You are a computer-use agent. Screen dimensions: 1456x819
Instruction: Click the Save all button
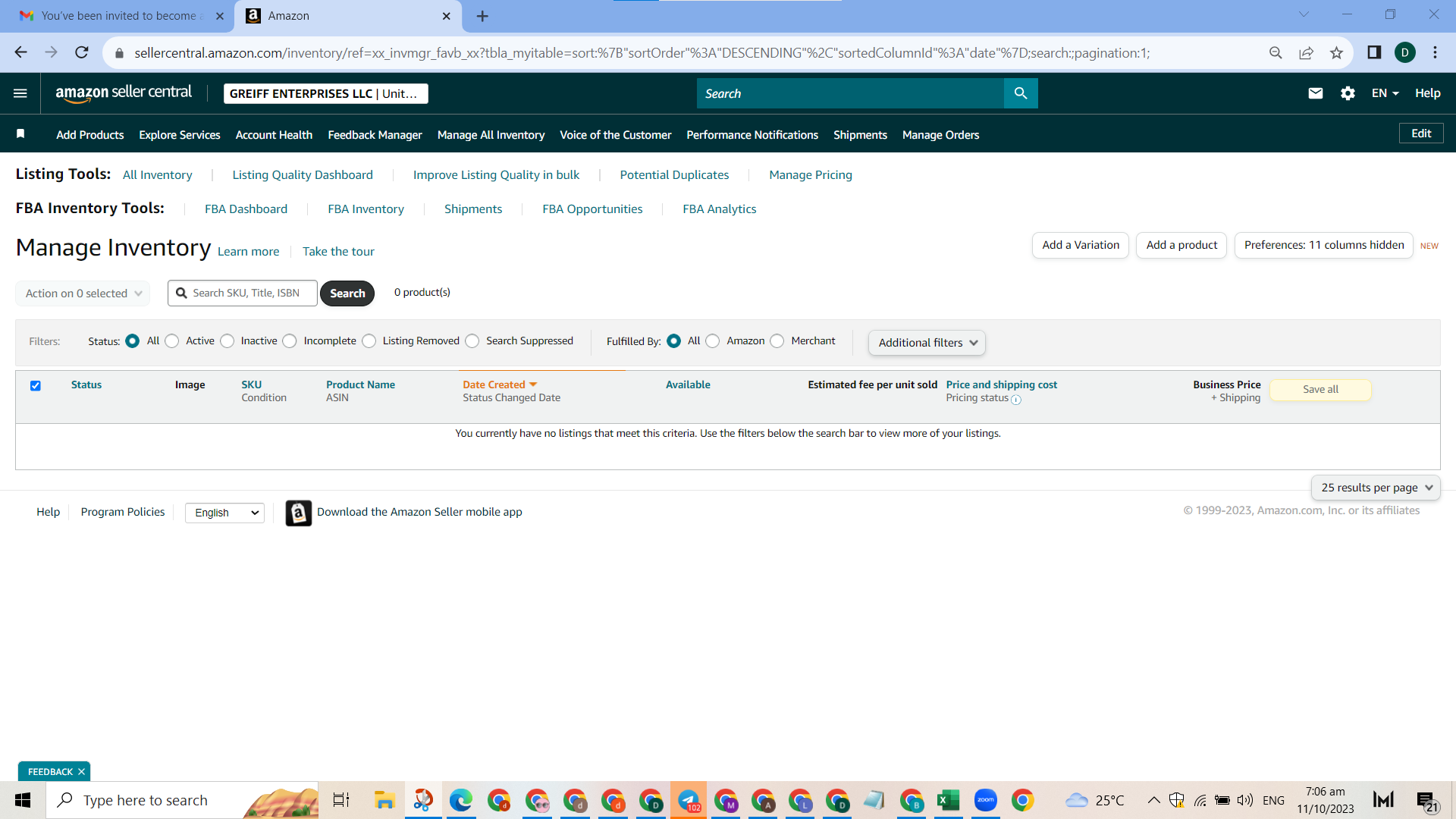1320,390
